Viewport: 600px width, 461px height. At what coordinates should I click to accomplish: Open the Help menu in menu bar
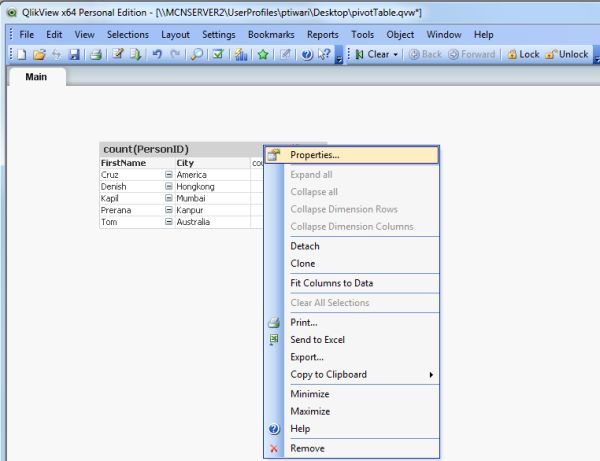click(x=483, y=34)
